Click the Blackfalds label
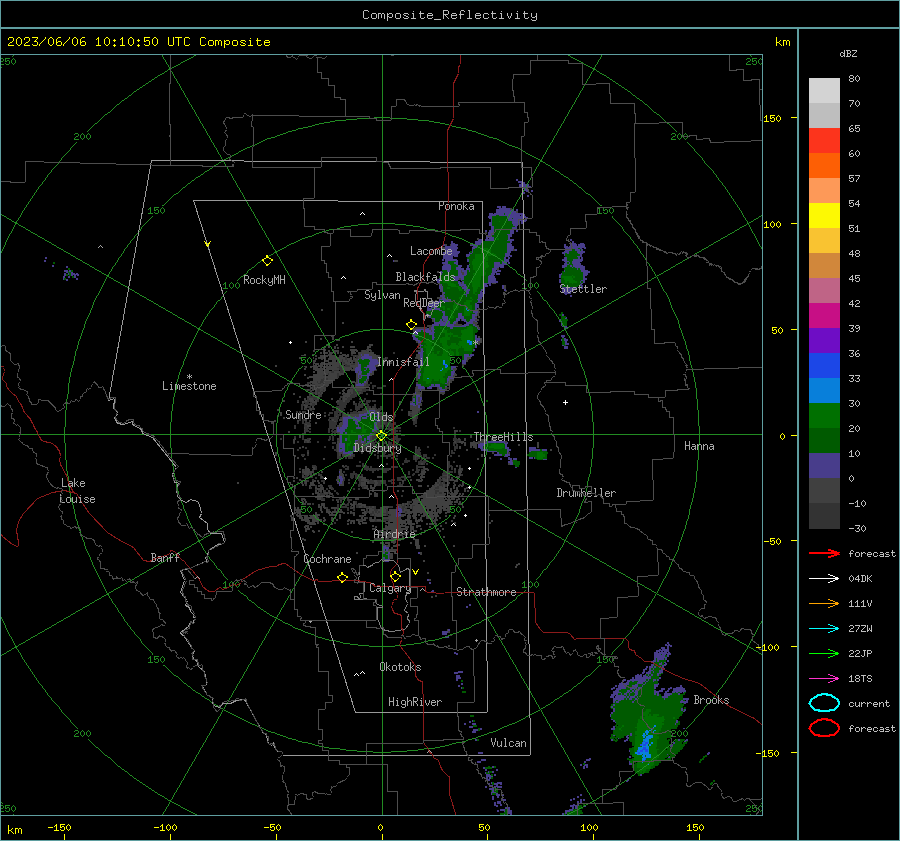This screenshot has width=900, height=841. coord(425,277)
